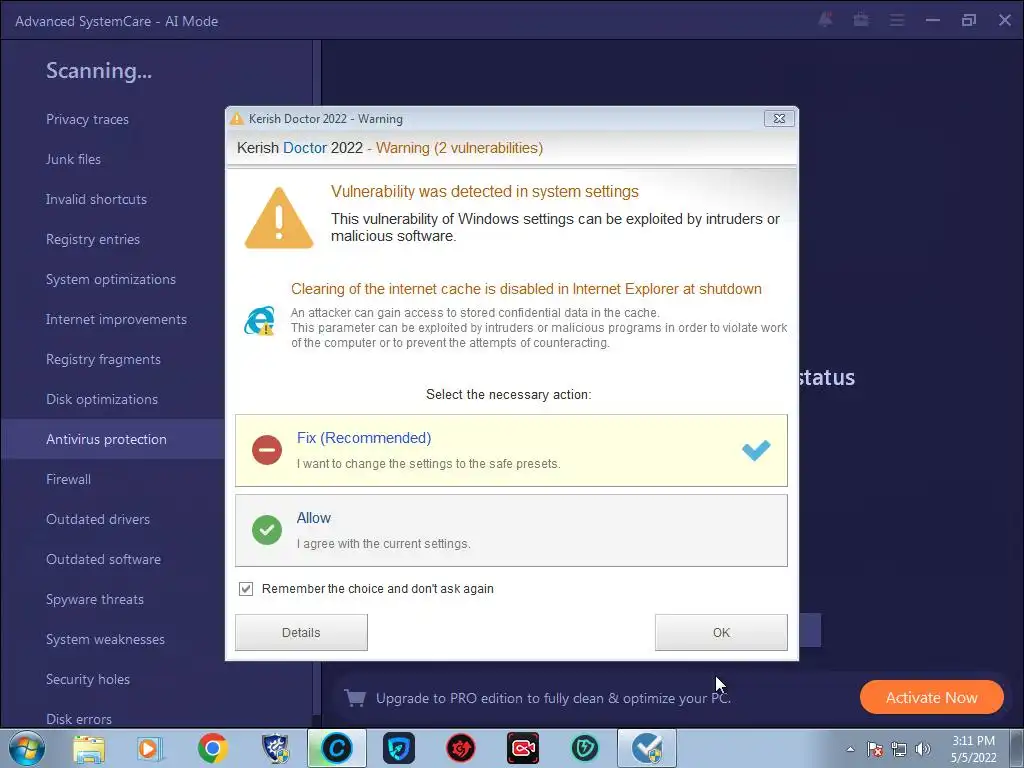Click the large yellow warning triangle icon
Viewport: 1024px width, 768px height.
click(x=279, y=218)
